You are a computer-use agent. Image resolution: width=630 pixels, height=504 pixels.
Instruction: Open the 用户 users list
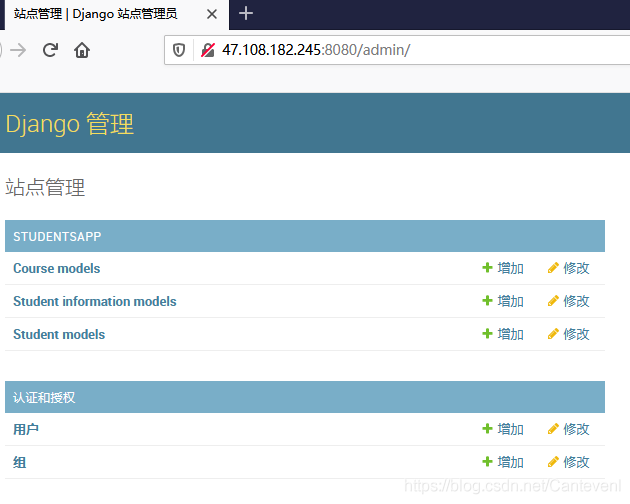pyautogui.click(x=26, y=429)
